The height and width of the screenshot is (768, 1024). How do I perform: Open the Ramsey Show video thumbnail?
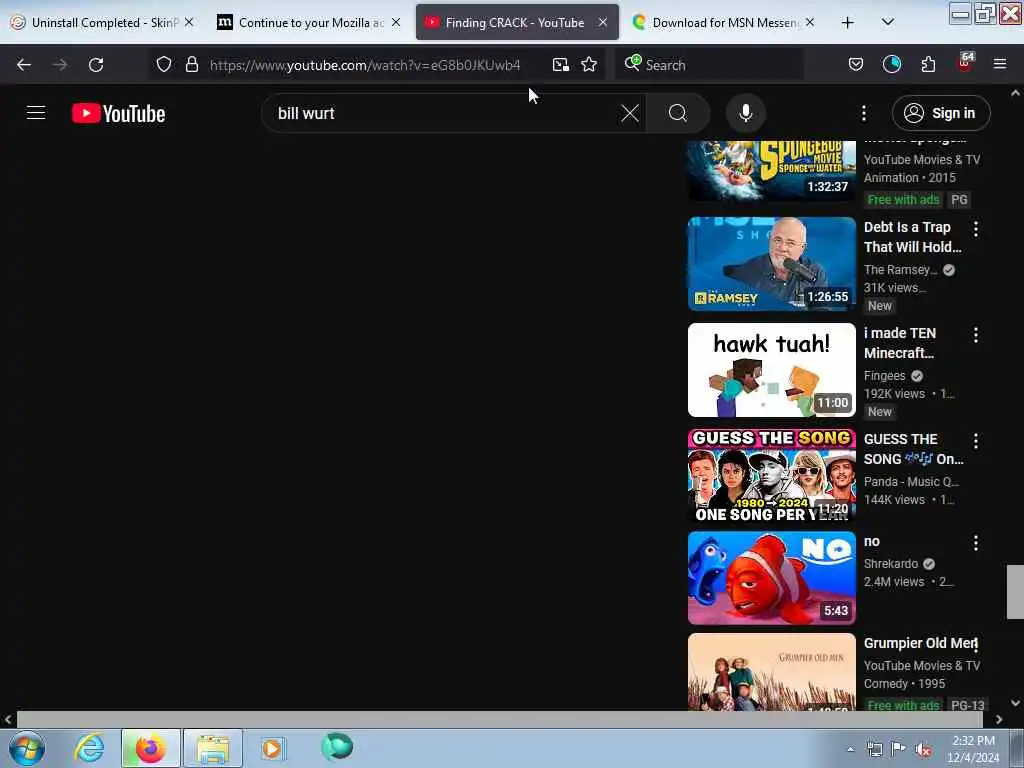(x=771, y=264)
